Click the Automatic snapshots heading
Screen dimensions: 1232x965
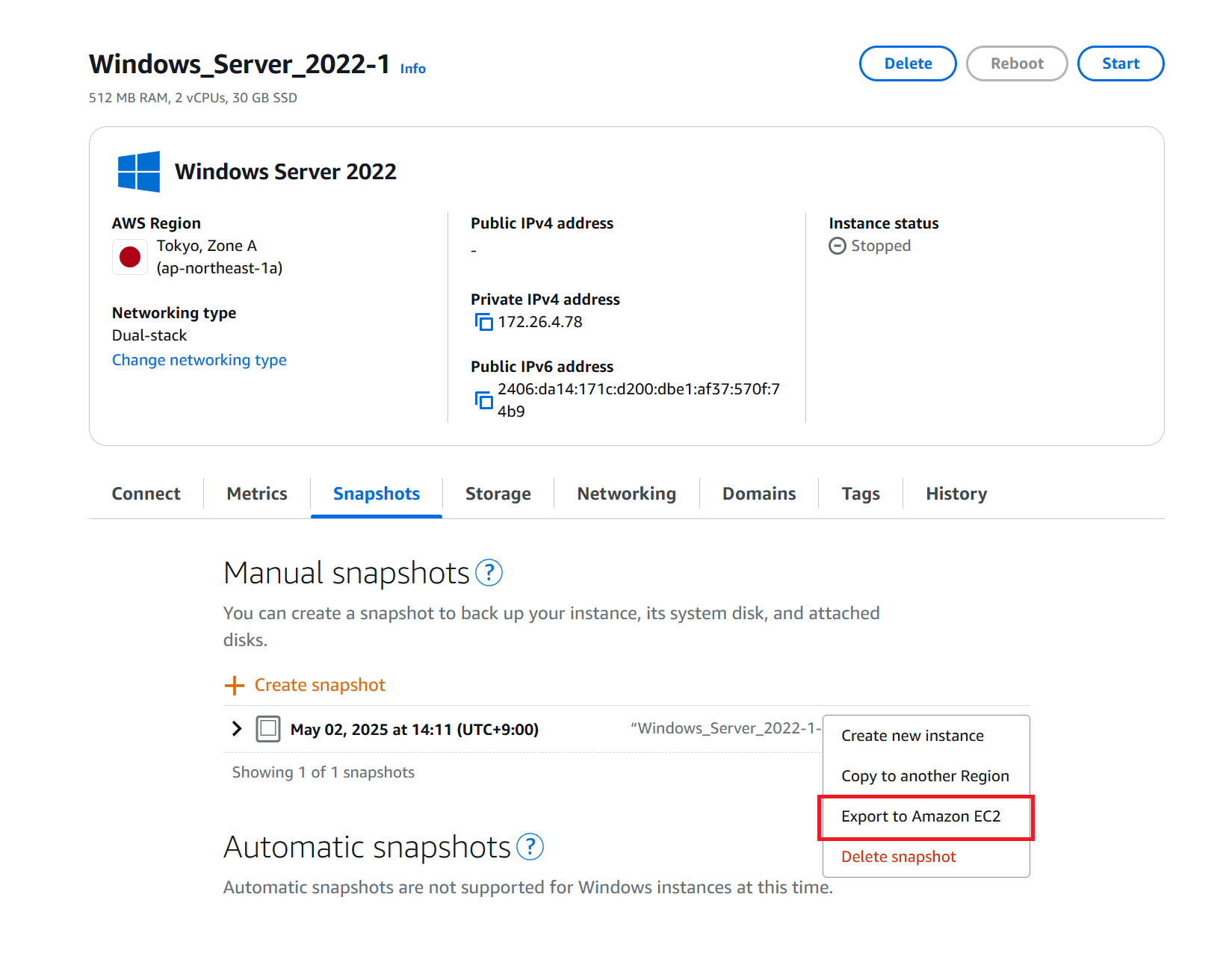367,847
